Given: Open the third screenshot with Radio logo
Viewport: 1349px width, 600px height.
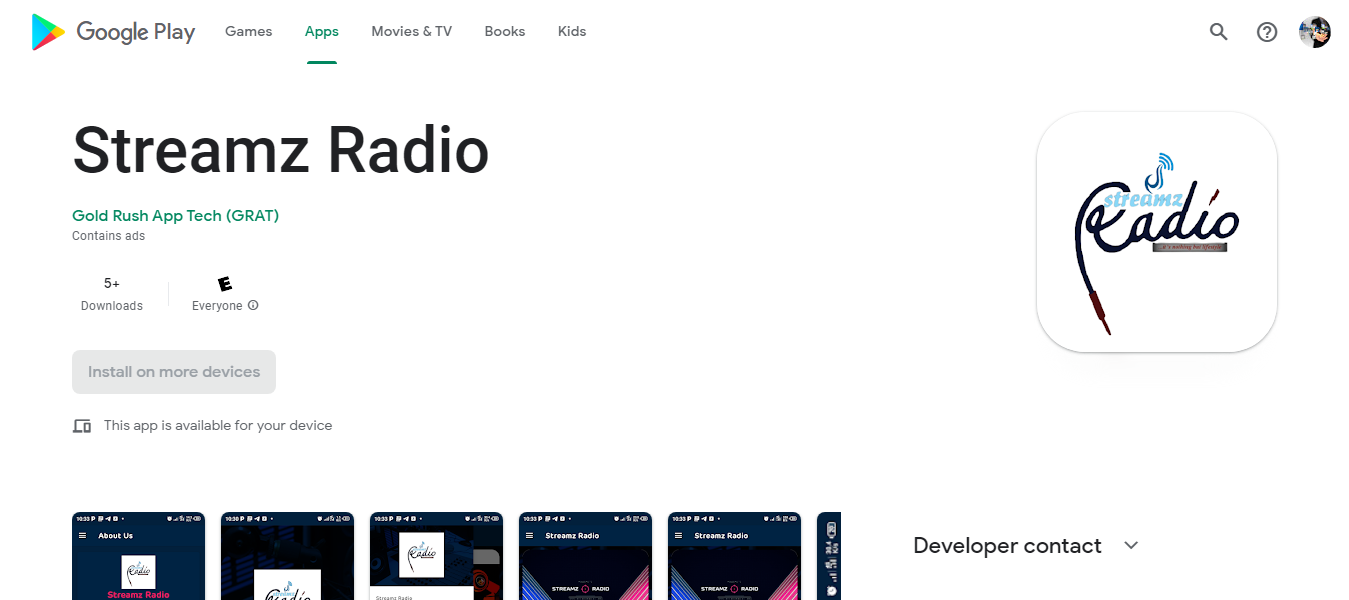Looking at the screenshot, I should pos(436,556).
